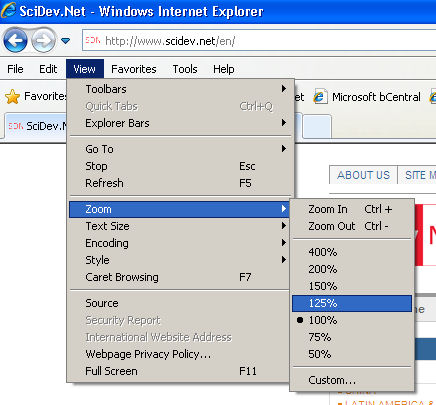Open the Favorites menu in menu bar
The image size is (436, 405).
[x=134, y=69]
